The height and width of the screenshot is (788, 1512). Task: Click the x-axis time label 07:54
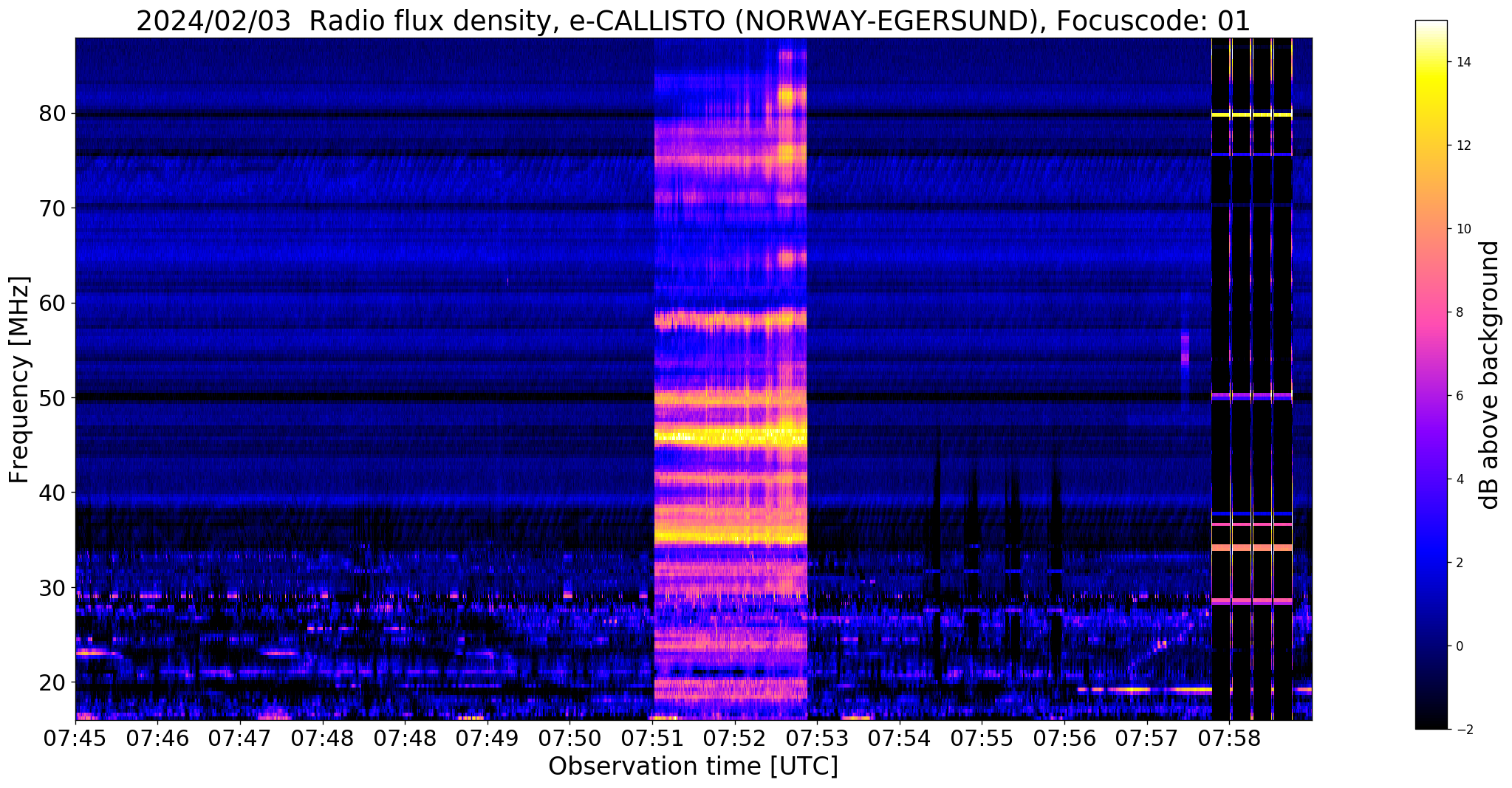(x=899, y=737)
